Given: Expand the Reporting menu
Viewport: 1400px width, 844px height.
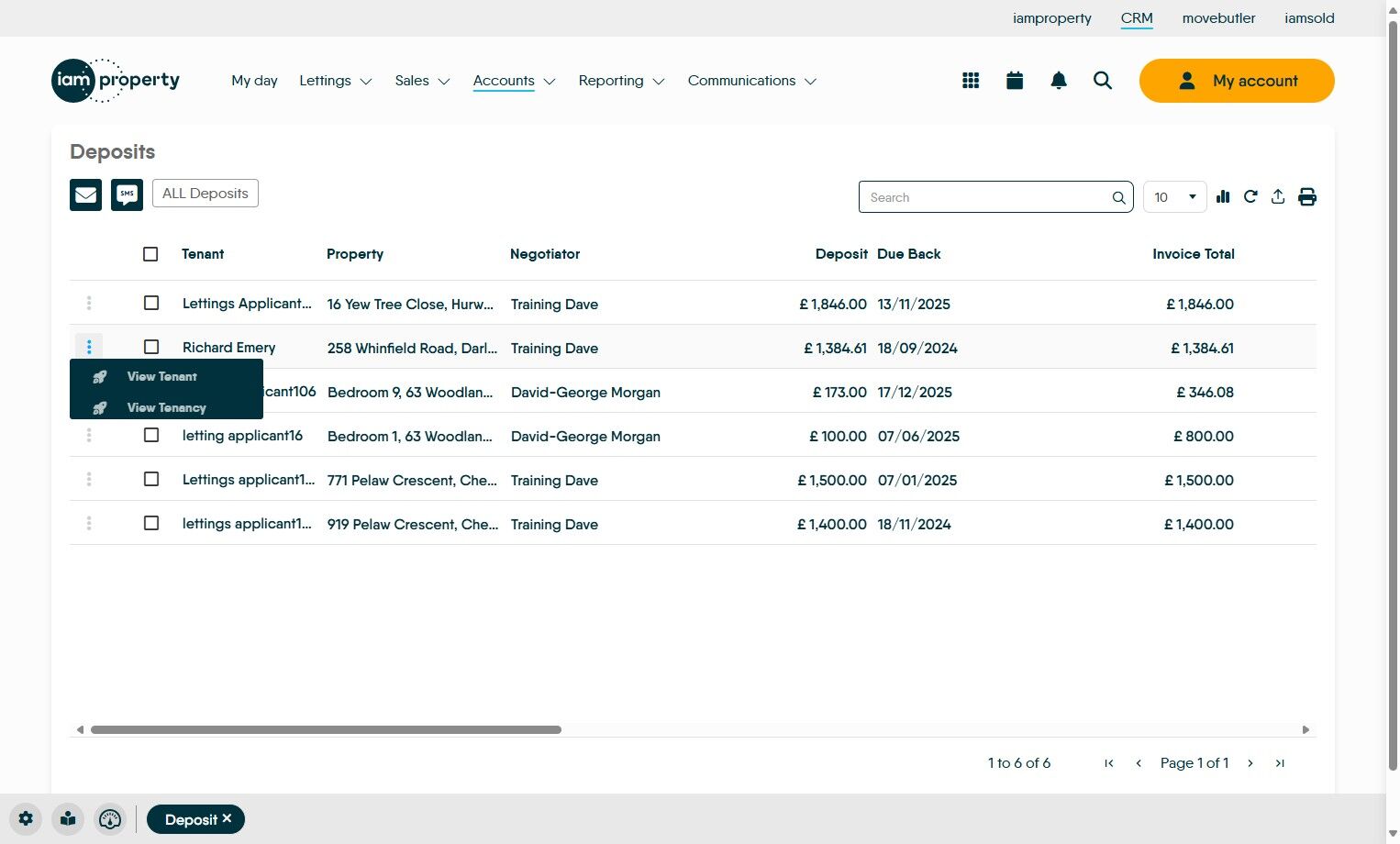Looking at the screenshot, I should tap(621, 81).
